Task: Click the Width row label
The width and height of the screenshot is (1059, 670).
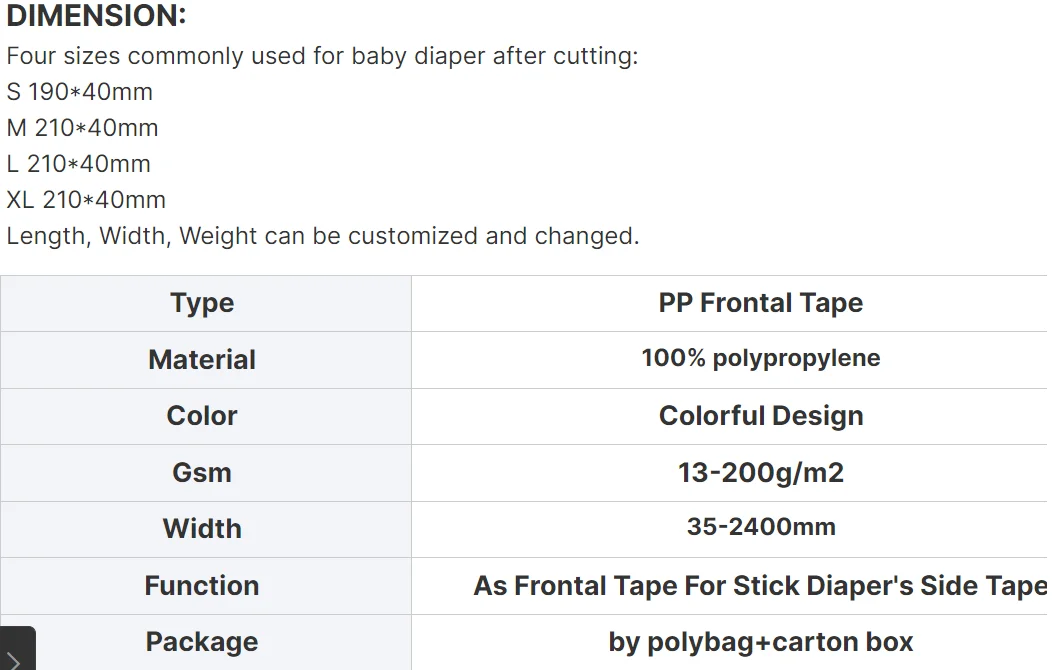Action: 202,529
